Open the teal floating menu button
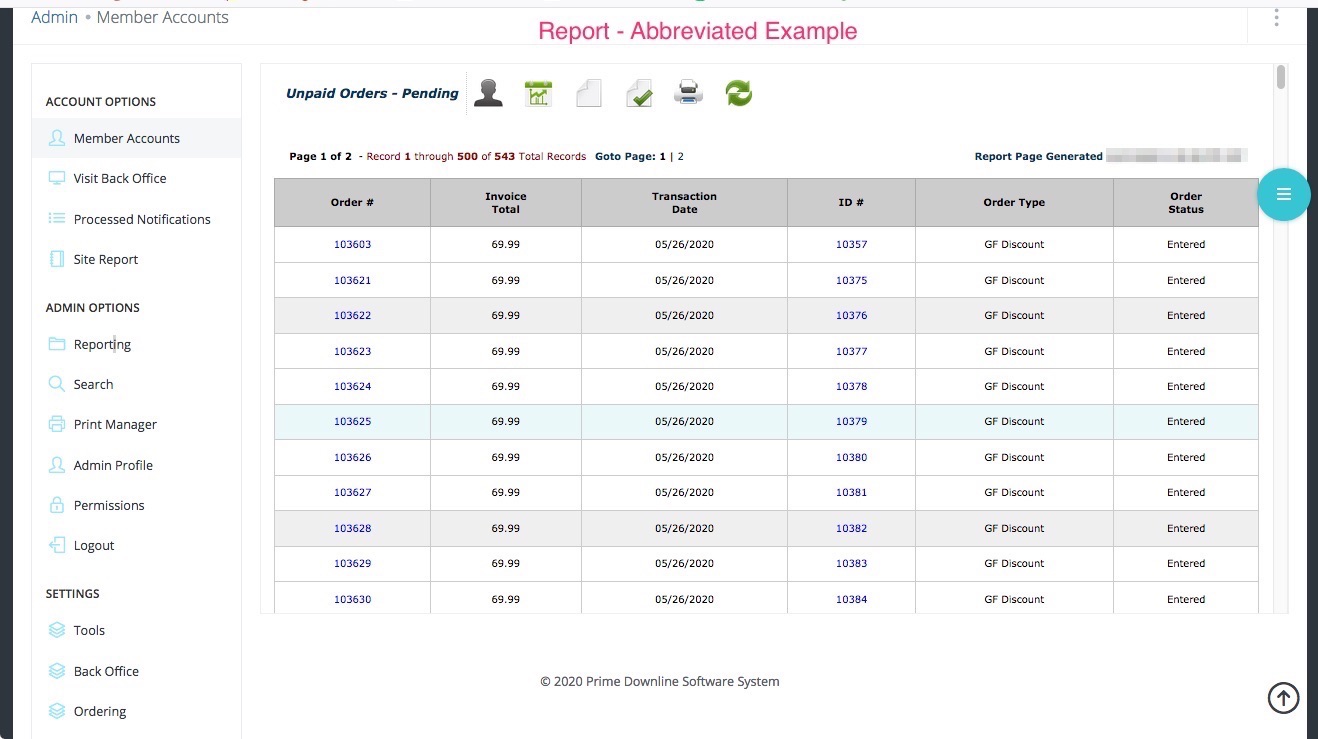This screenshot has height=739, width=1318. (1284, 194)
